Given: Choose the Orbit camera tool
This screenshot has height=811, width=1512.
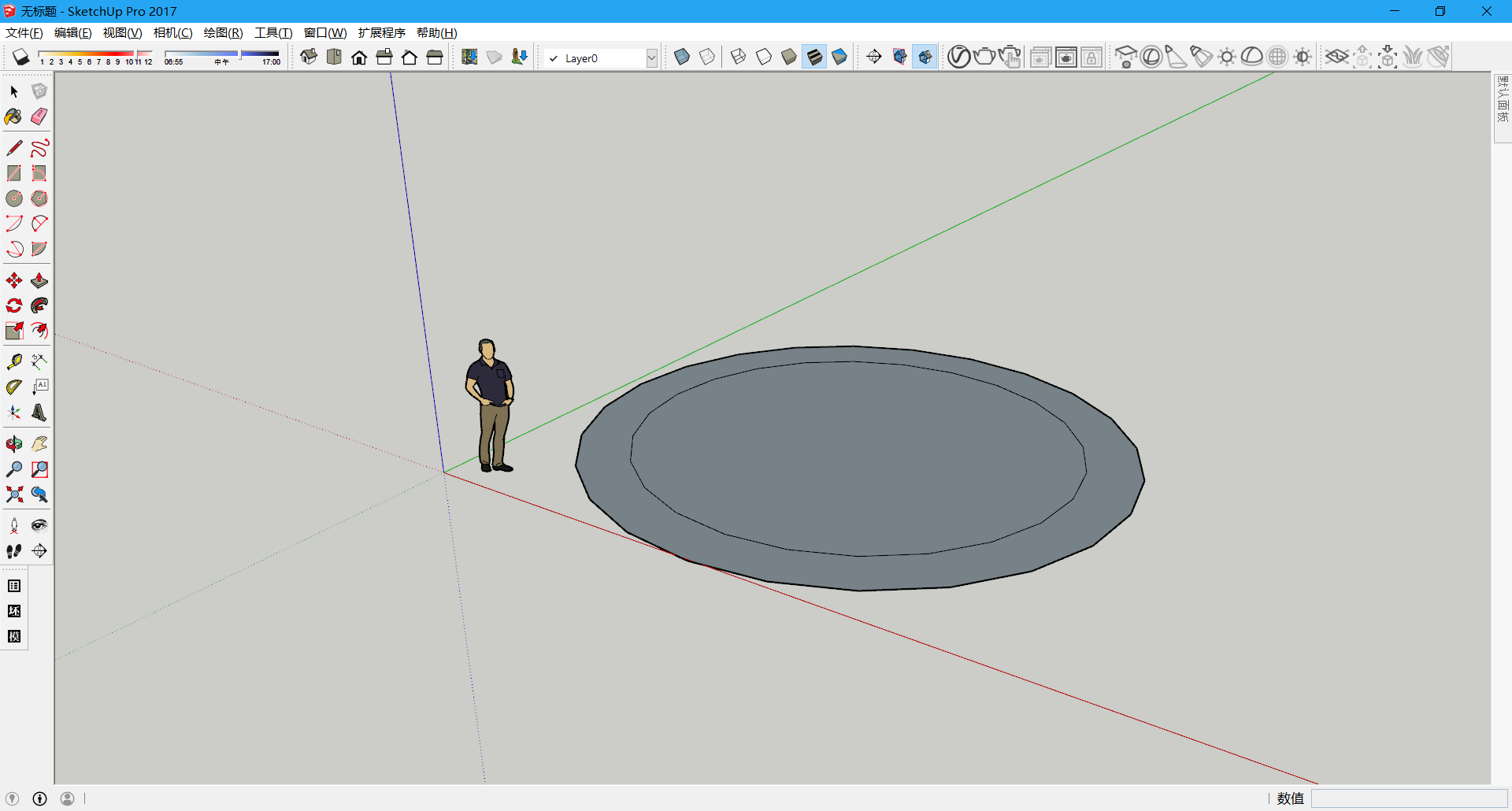Looking at the screenshot, I should pyautogui.click(x=14, y=444).
